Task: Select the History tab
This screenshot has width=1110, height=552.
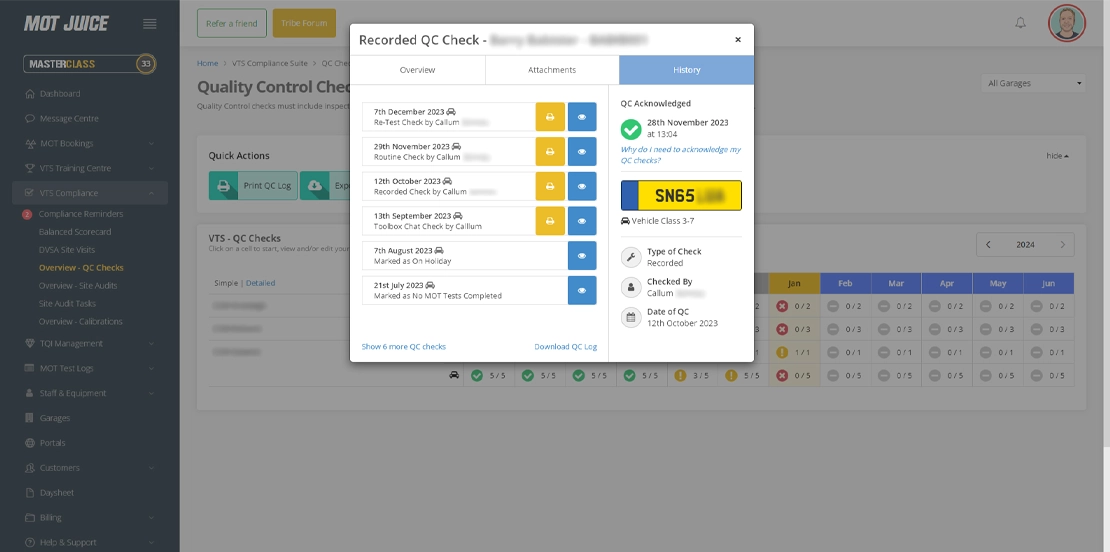Action: [x=687, y=70]
